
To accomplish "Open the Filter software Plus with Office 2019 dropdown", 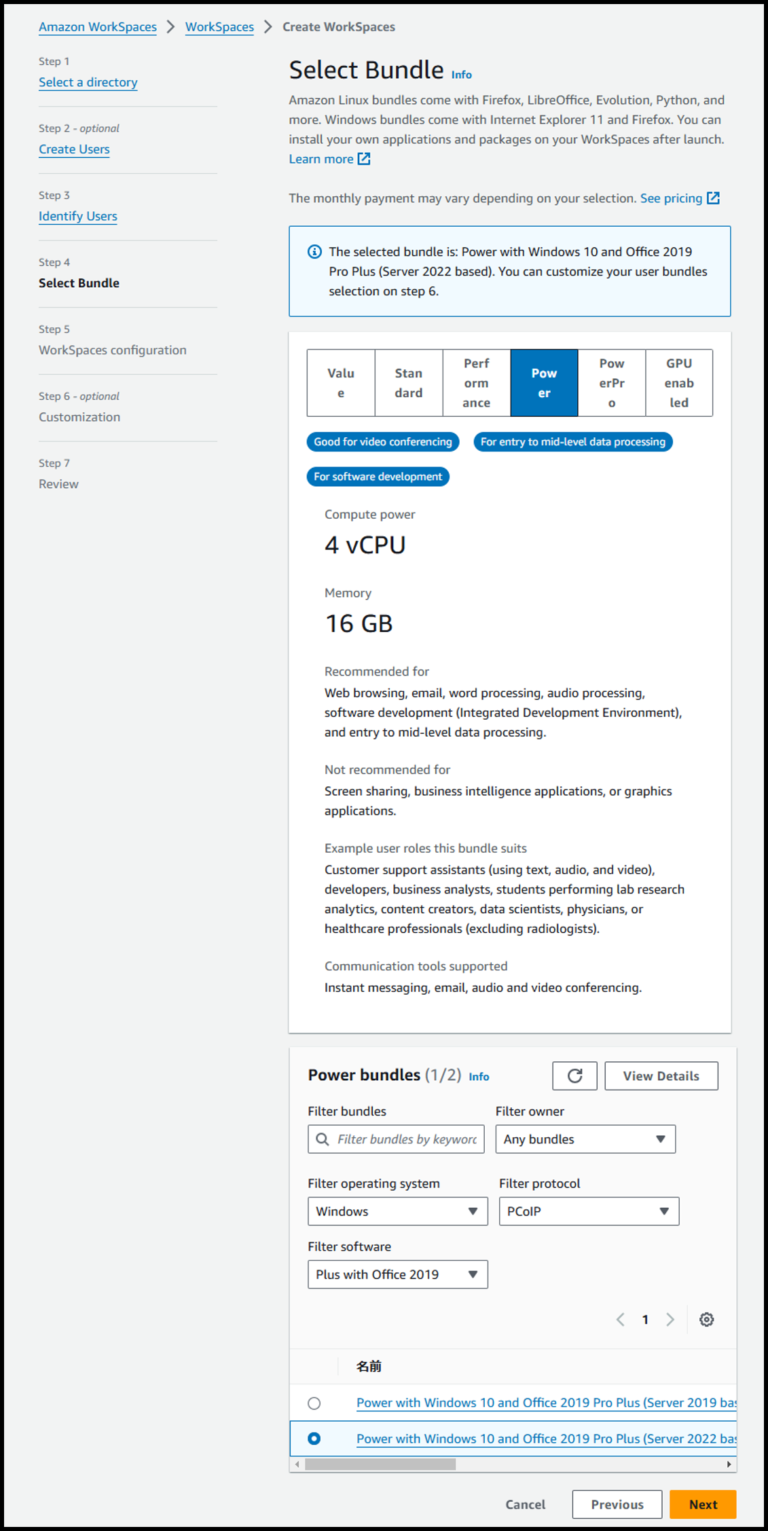I will coord(398,1274).
